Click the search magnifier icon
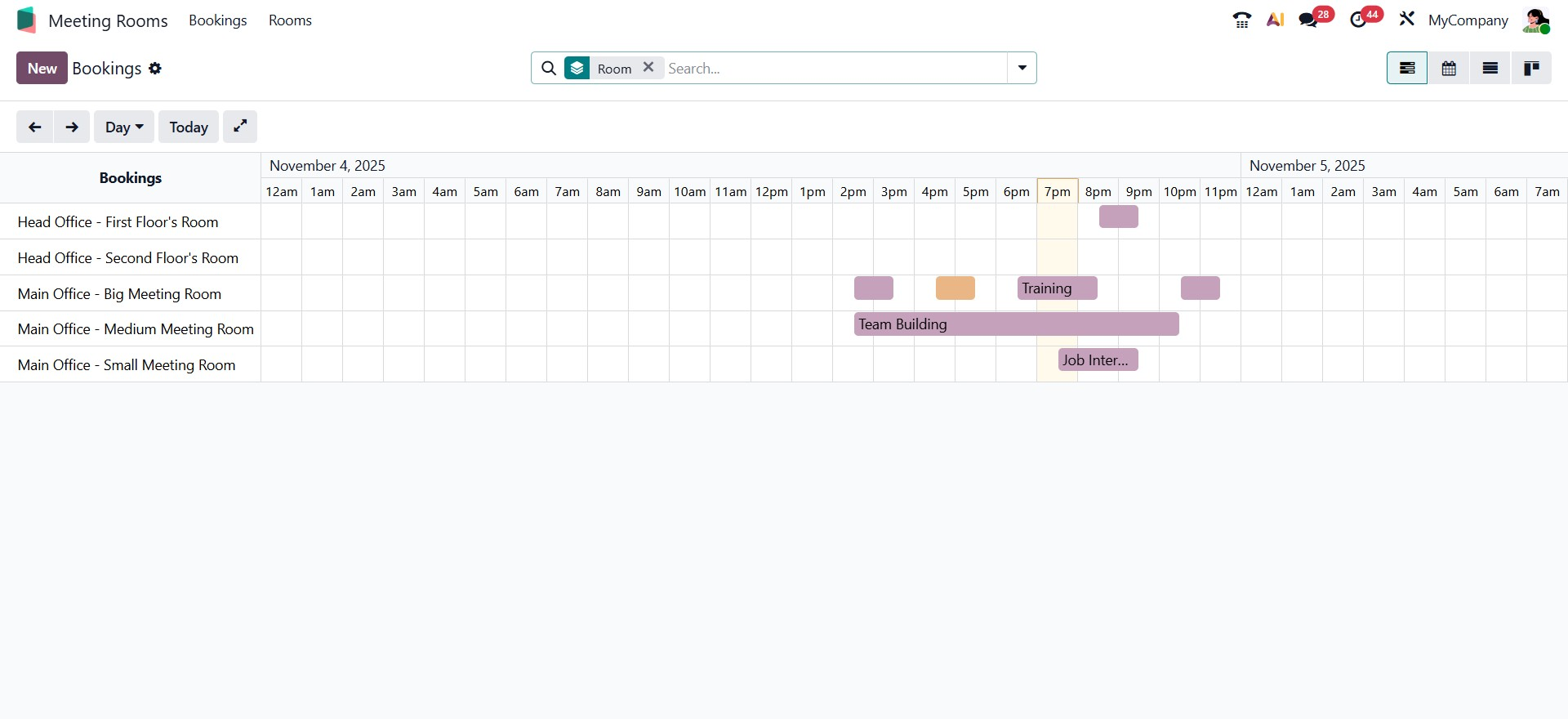Image resolution: width=1568 pixels, height=719 pixels. click(549, 68)
